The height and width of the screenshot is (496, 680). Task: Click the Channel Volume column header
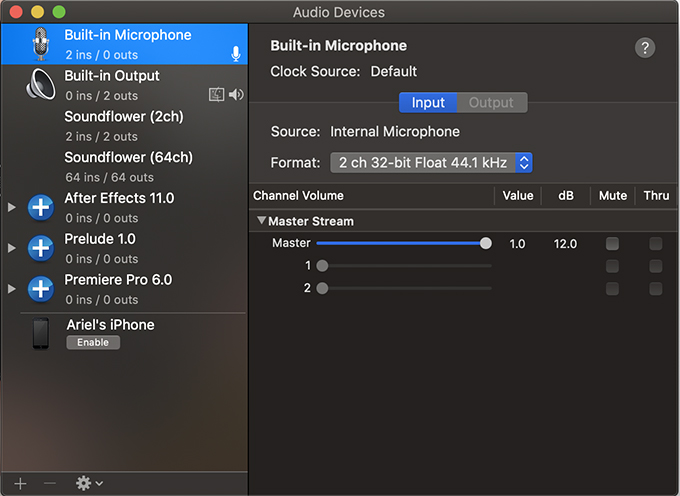coord(298,196)
